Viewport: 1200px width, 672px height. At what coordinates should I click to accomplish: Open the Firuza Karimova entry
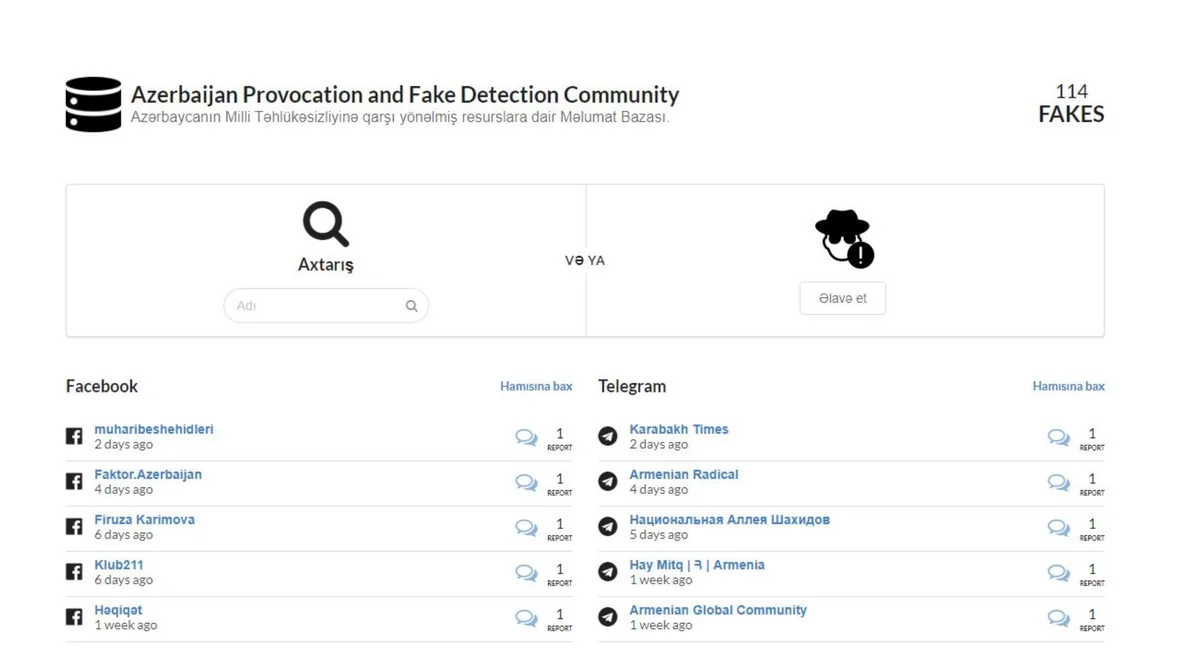145,519
